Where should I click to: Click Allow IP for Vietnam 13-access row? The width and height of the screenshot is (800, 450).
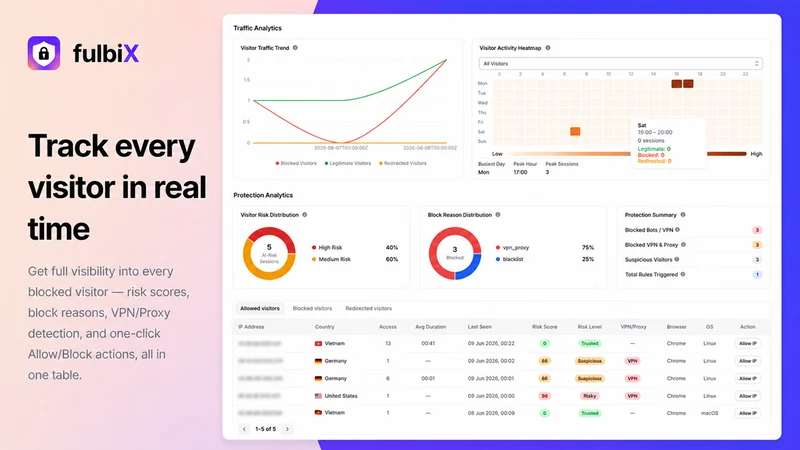click(x=747, y=343)
